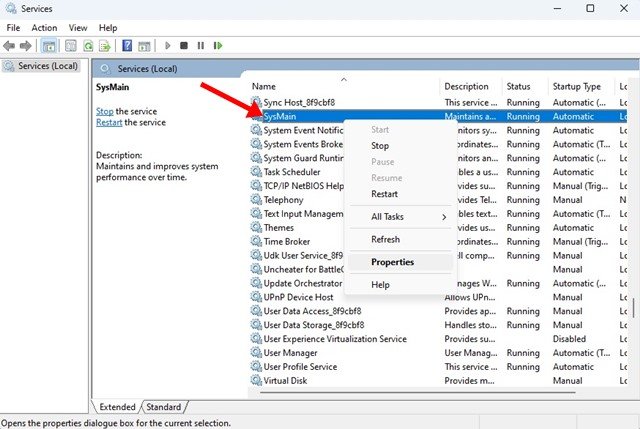Open the View menu
The width and height of the screenshot is (640, 429).
(78, 28)
